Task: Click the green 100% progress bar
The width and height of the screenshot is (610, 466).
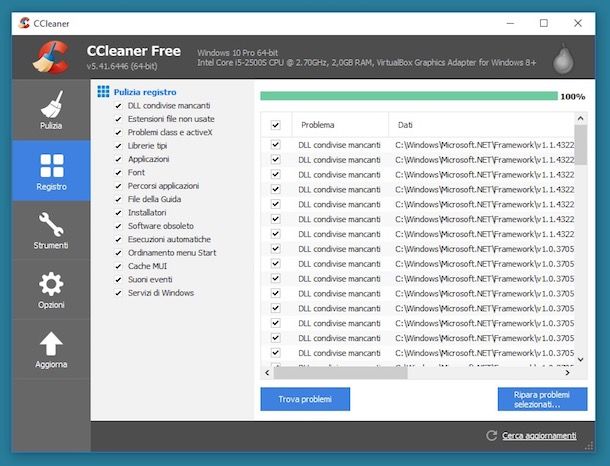Action: coord(409,96)
